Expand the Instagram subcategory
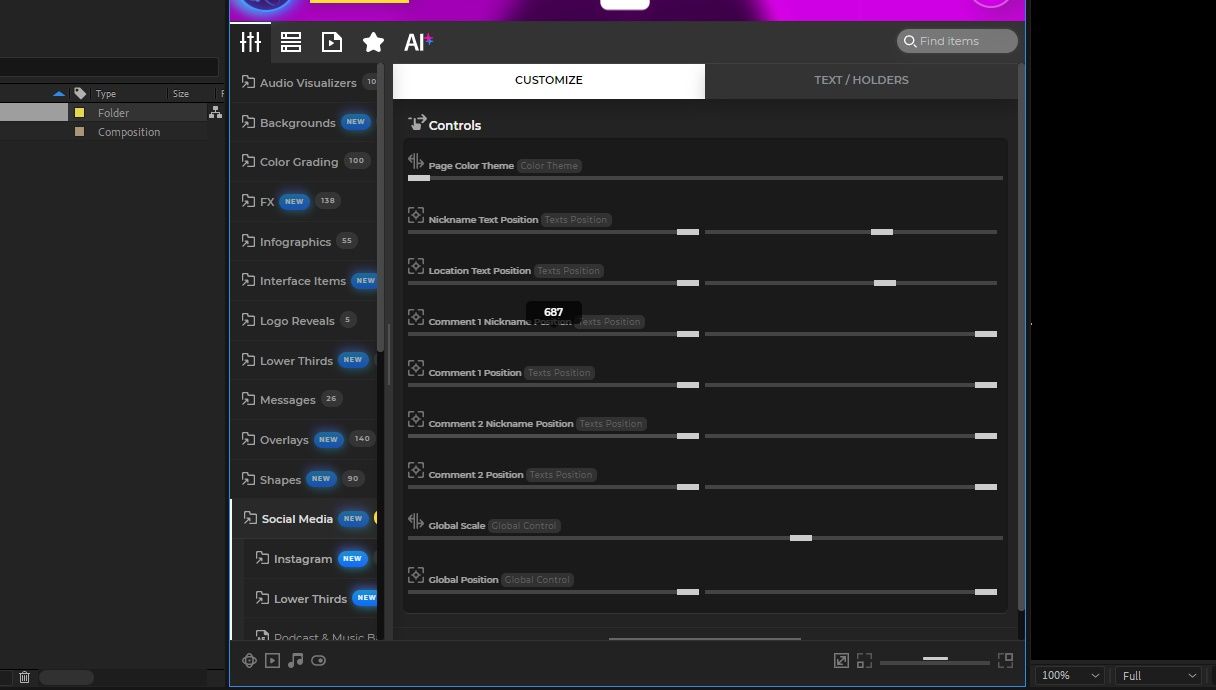 pyautogui.click(x=302, y=559)
